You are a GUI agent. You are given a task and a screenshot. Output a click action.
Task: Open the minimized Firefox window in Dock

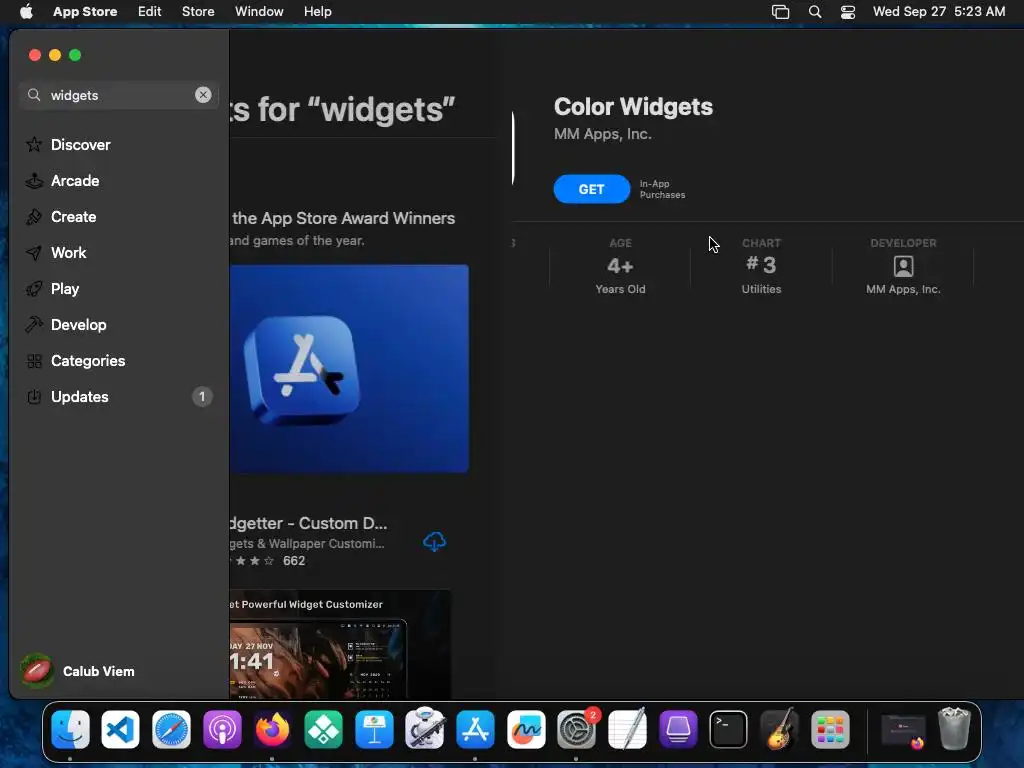(x=904, y=731)
